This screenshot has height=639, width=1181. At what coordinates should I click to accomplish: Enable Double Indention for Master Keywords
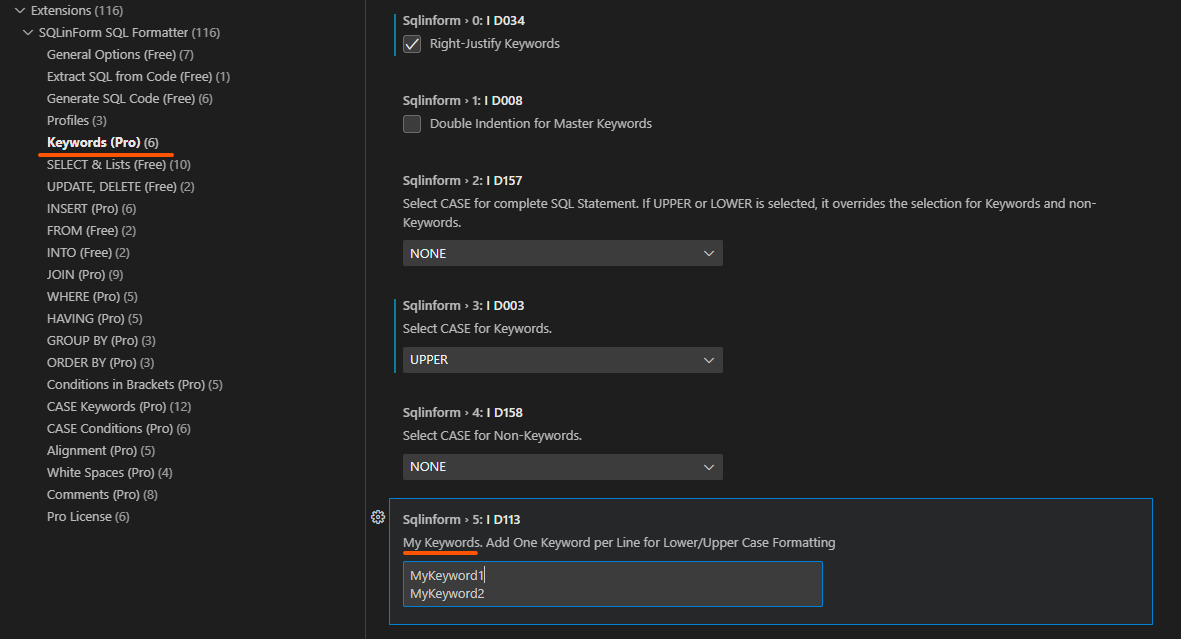pyautogui.click(x=412, y=124)
